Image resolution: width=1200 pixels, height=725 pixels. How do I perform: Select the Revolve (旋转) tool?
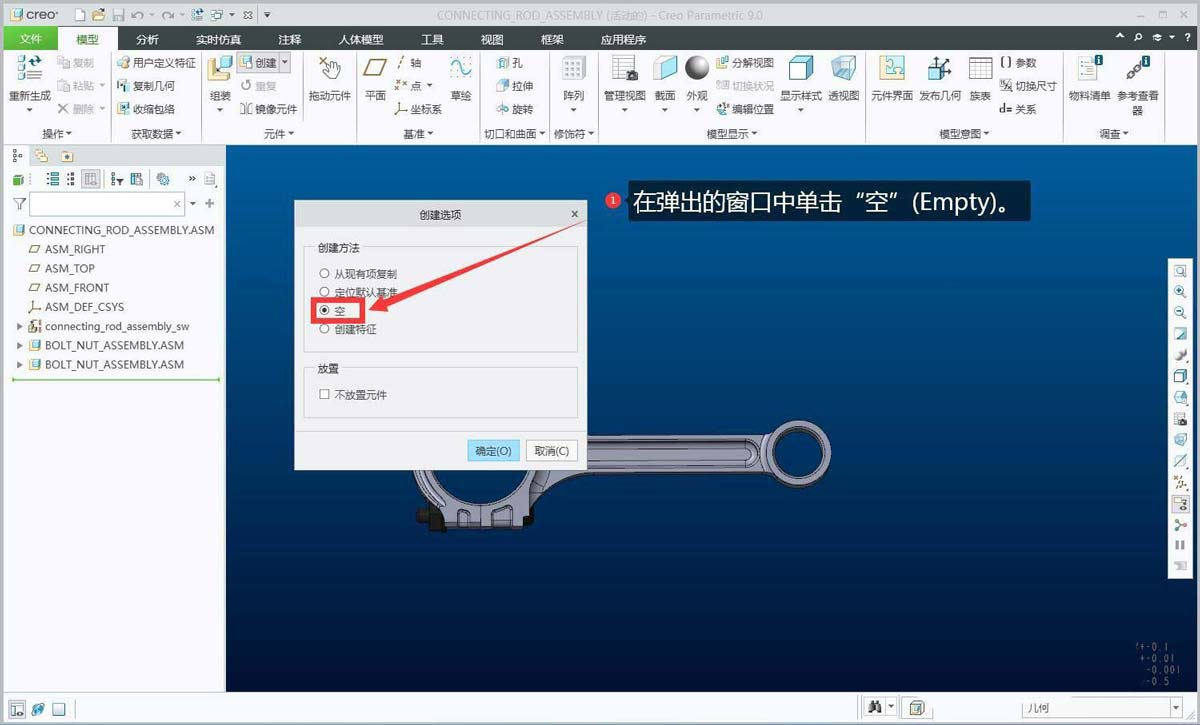pyautogui.click(x=515, y=109)
